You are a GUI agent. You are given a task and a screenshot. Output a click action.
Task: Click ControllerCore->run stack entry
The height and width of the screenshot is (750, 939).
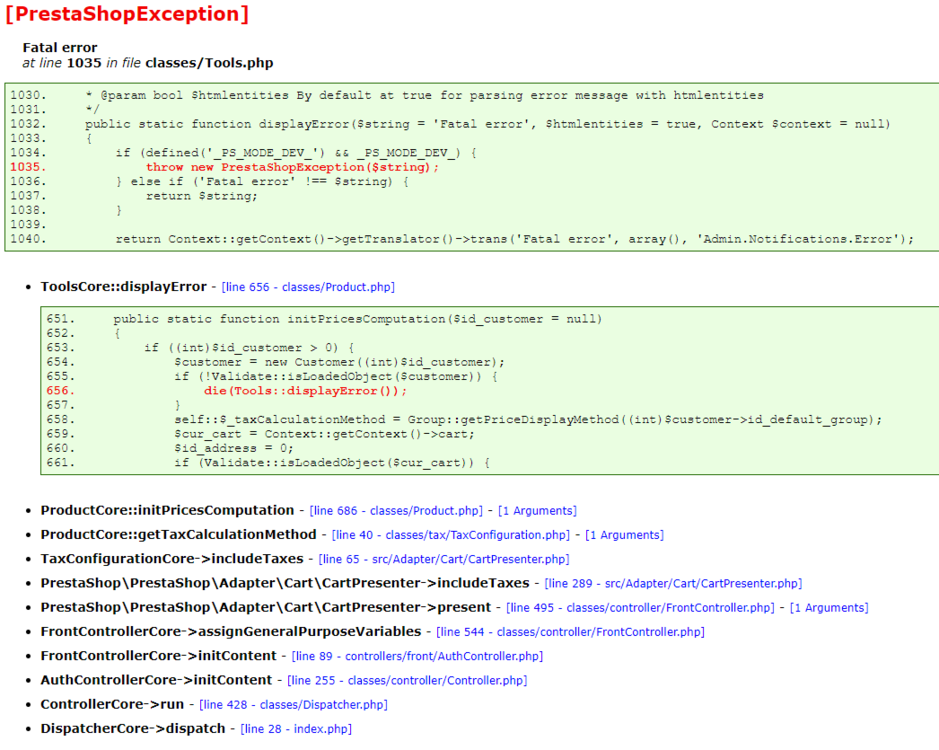coord(112,704)
